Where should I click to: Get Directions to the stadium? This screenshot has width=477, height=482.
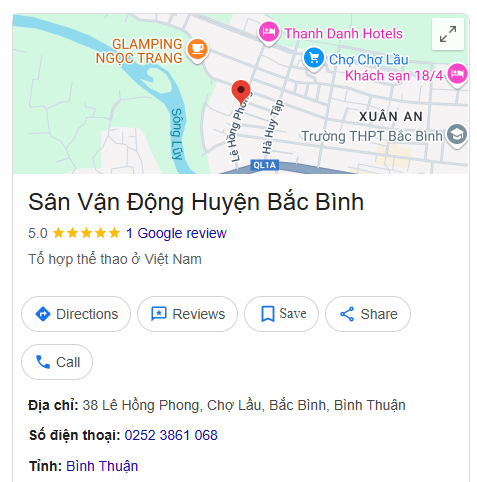[x=76, y=314]
